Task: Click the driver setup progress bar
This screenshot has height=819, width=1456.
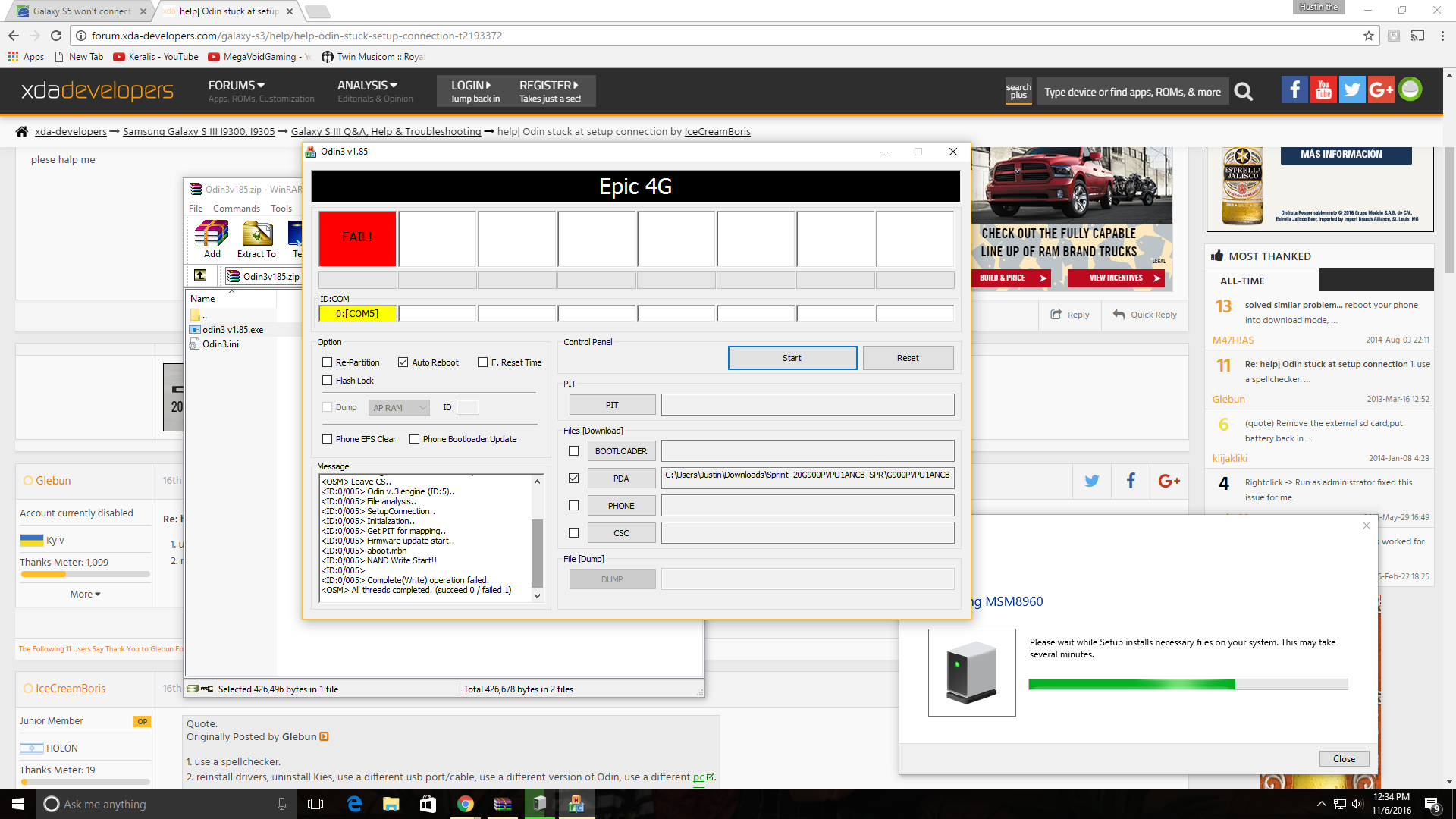Action: click(x=1188, y=685)
